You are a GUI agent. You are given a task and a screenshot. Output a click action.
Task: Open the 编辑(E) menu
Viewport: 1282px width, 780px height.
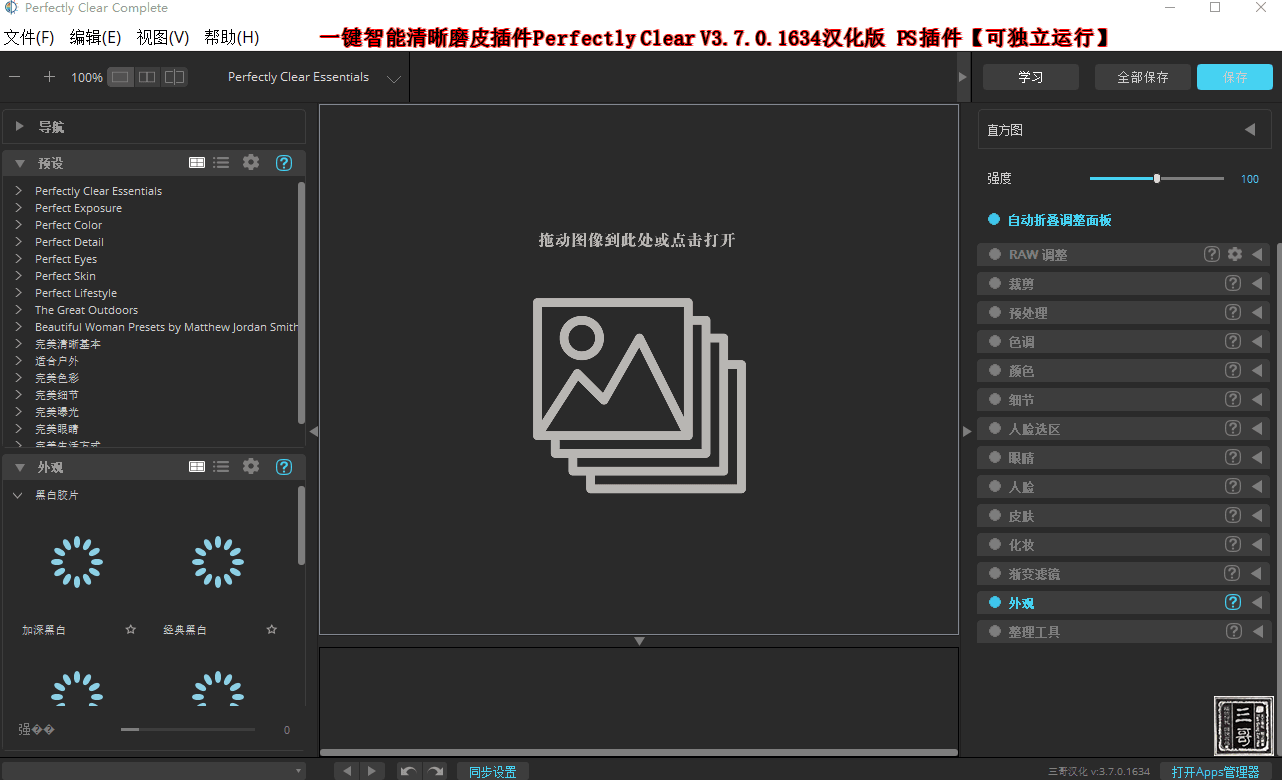(x=95, y=37)
